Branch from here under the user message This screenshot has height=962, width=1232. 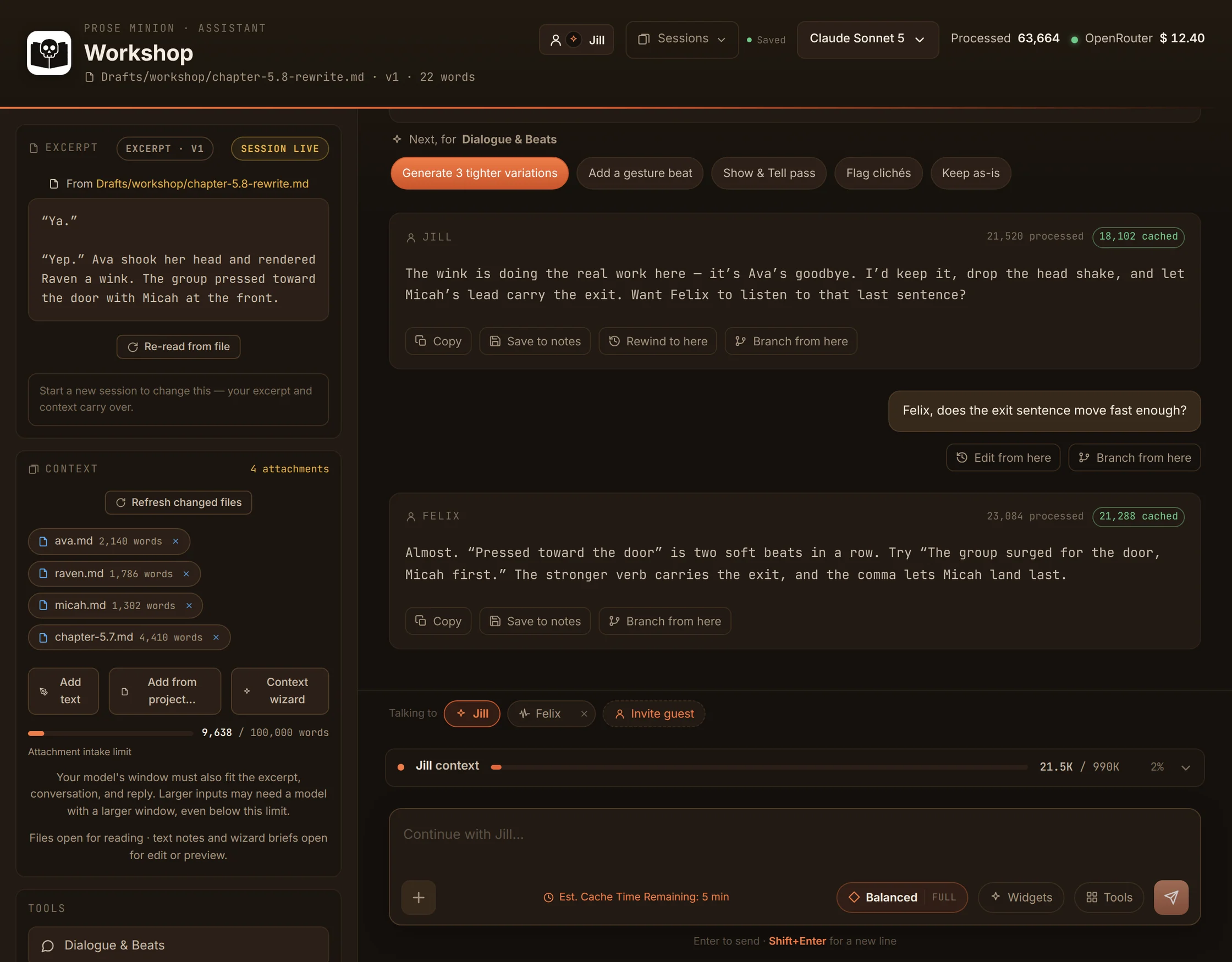pos(1135,457)
